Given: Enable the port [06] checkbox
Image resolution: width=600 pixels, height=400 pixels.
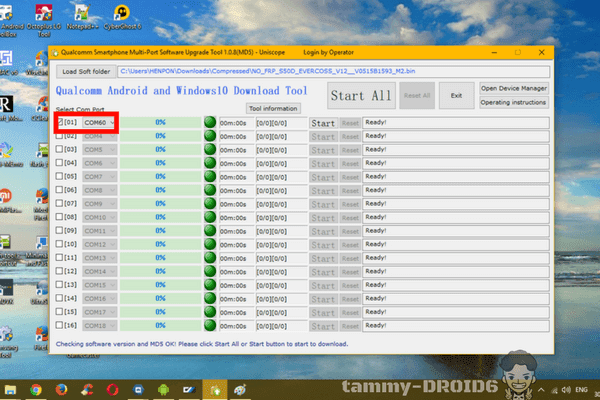Looking at the screenshot, I should pos(59,190).
